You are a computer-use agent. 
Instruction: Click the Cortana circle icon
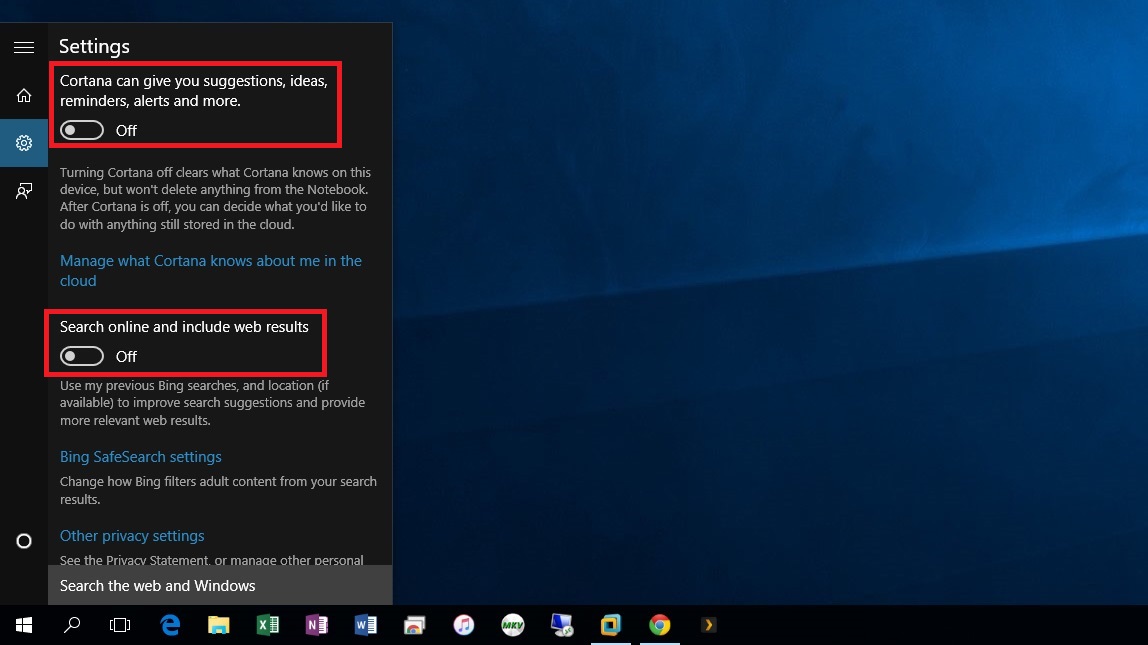(23, 541)
